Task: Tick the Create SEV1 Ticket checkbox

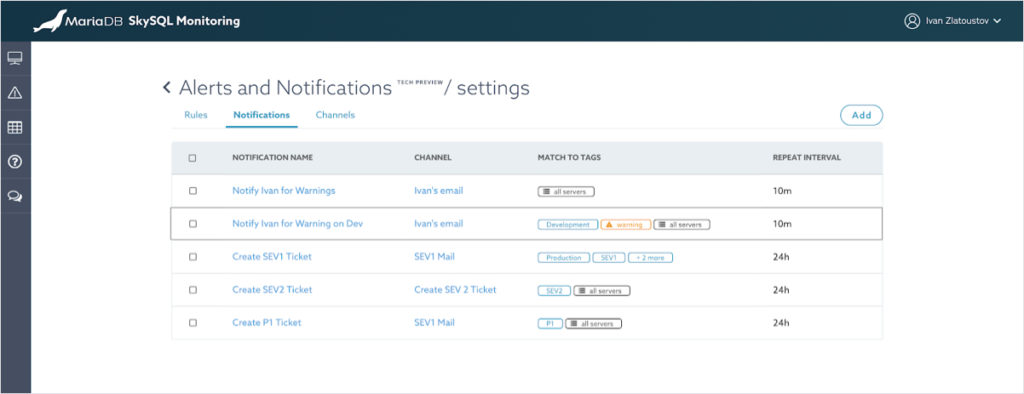Action: (x=192, y=257)
